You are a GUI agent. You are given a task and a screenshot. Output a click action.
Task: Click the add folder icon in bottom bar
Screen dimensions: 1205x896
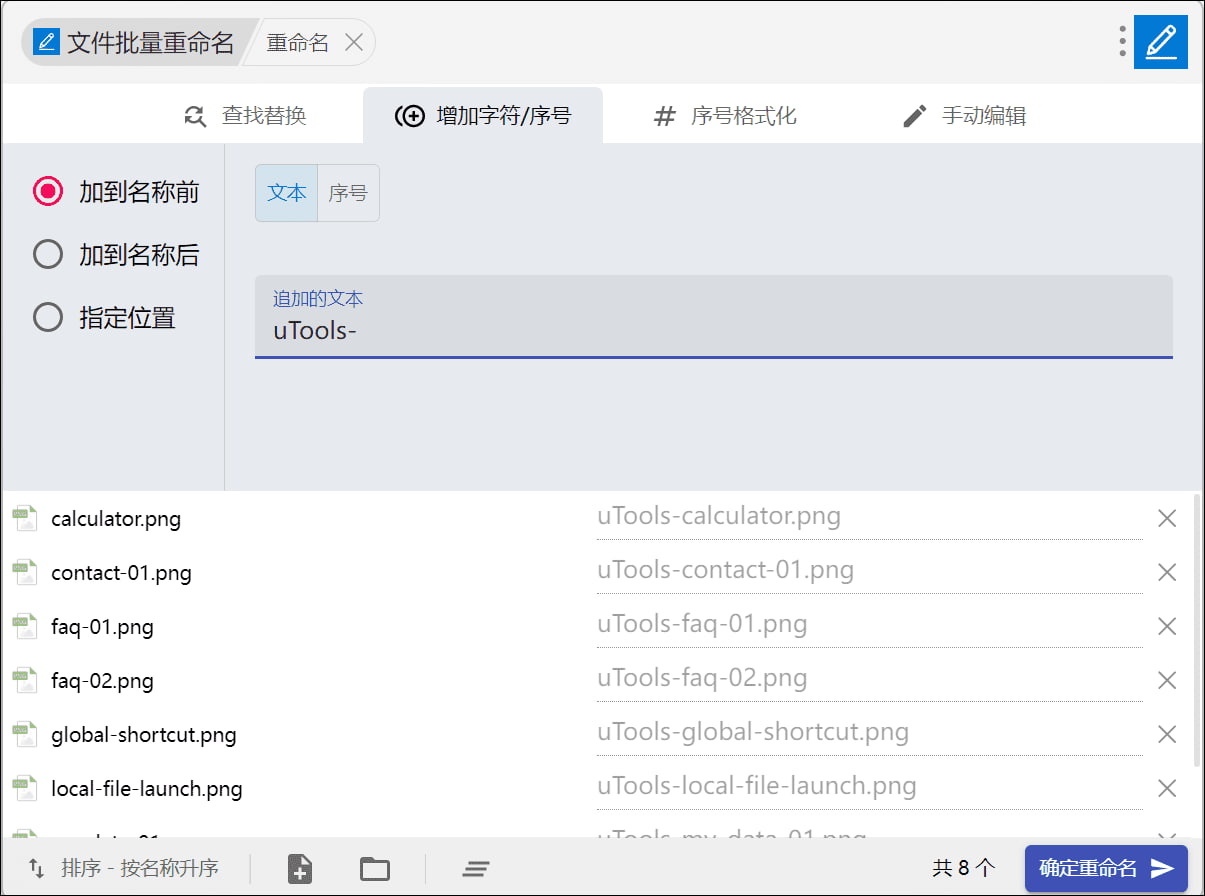pyautogui.click(x=375, y=868)
